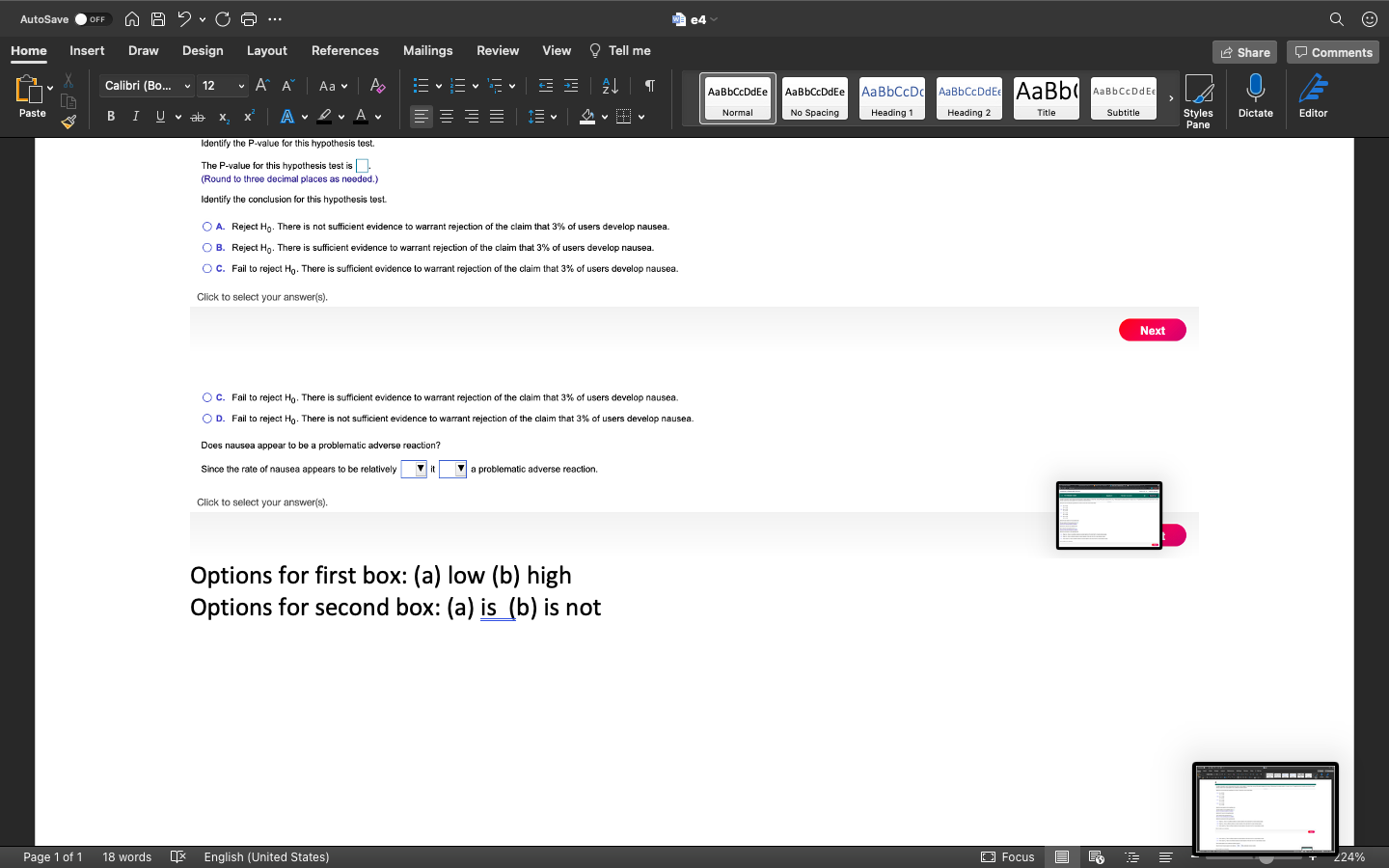
Task: Switch to the Review tab
Action: point(498,50)
